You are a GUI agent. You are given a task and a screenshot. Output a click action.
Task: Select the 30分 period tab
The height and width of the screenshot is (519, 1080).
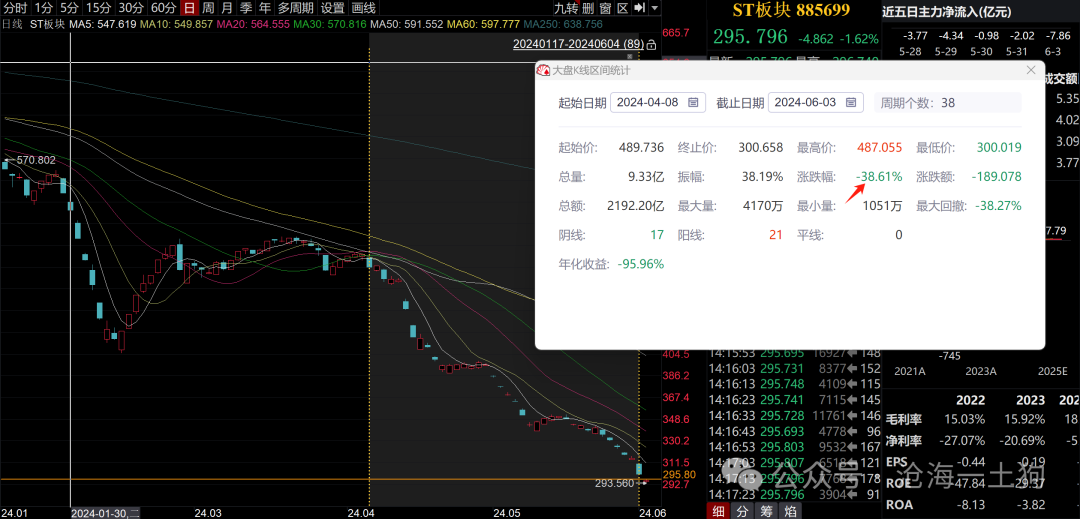pyautogui.click(x=131, y=8)
